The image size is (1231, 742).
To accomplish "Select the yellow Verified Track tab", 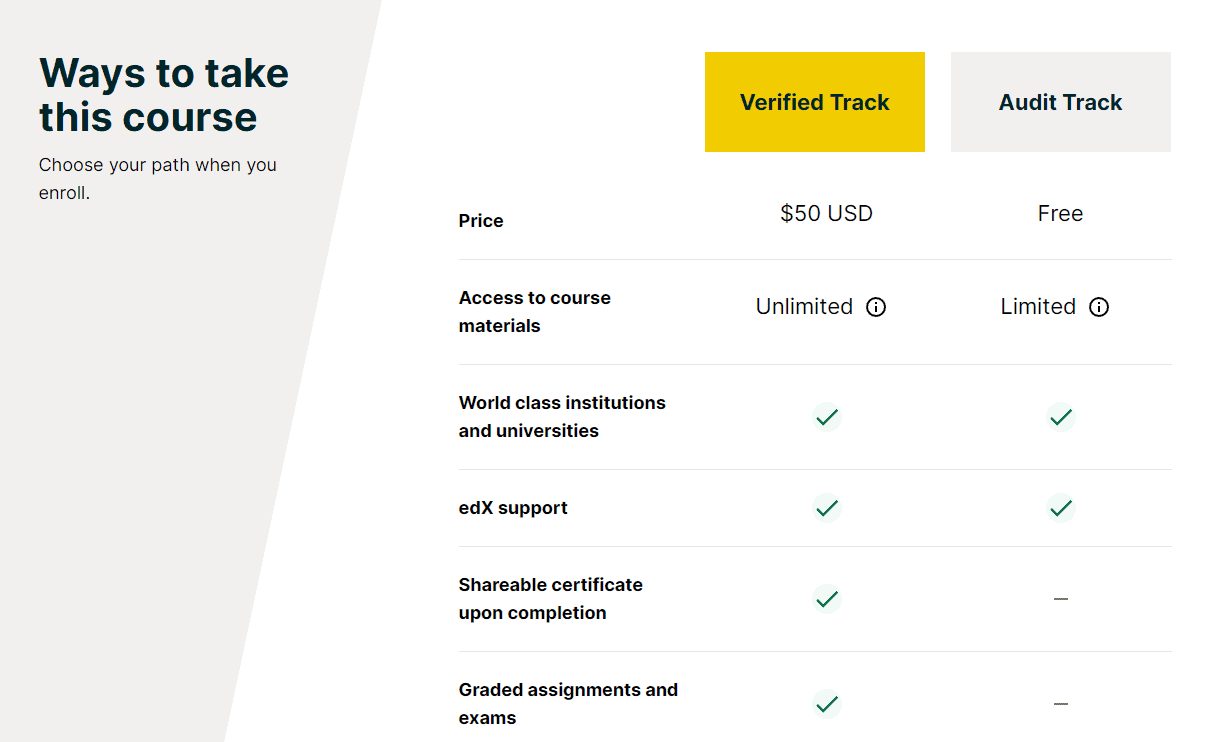I will click(x=815, y=102).
